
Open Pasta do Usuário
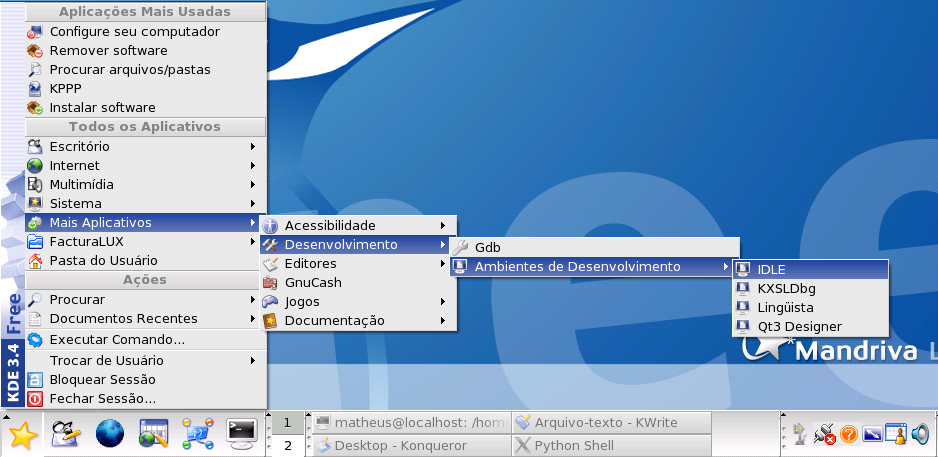point(145,261)
